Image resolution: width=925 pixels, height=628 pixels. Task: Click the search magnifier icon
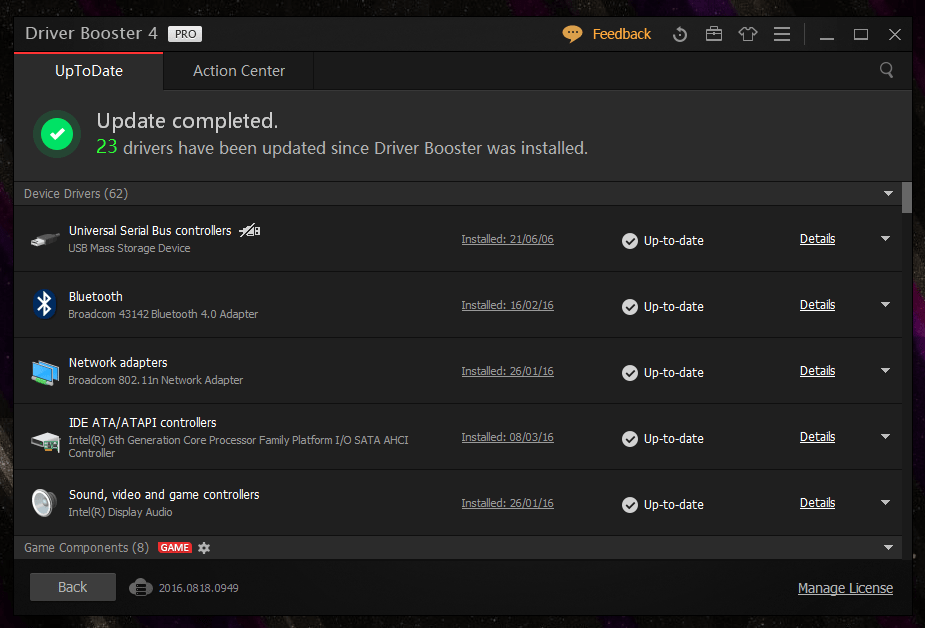pyautogui.click(x=886, y=70)
